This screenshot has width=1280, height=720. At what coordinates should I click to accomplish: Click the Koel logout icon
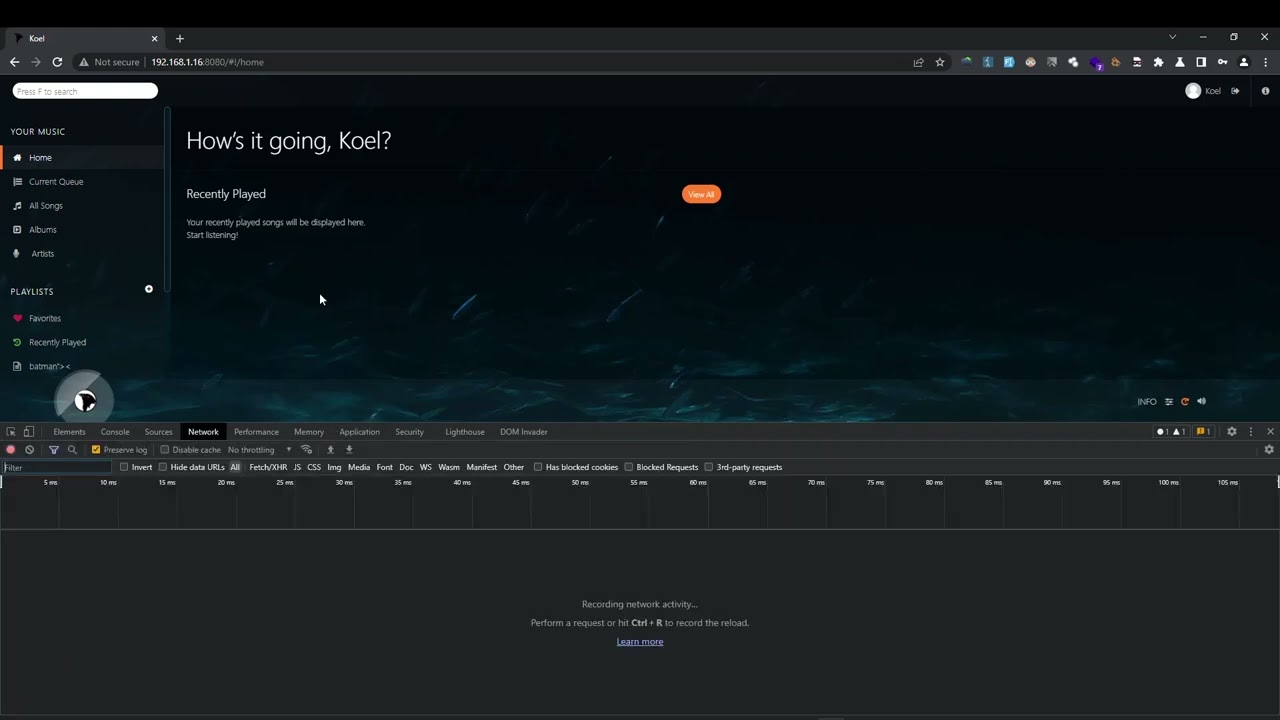pos(1235,91)
